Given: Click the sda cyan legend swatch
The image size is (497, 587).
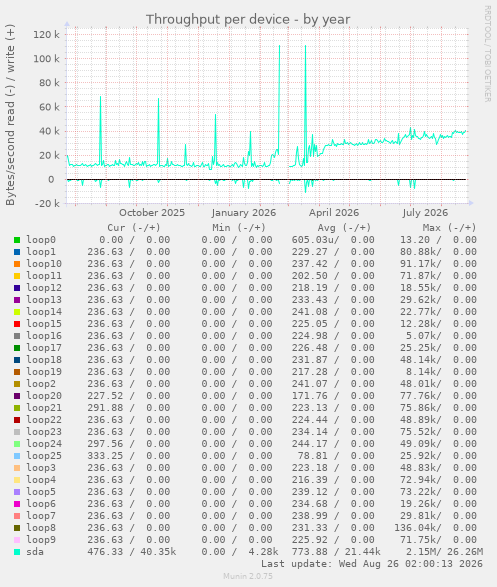Looking at the screenshot, I should point(17,552).
